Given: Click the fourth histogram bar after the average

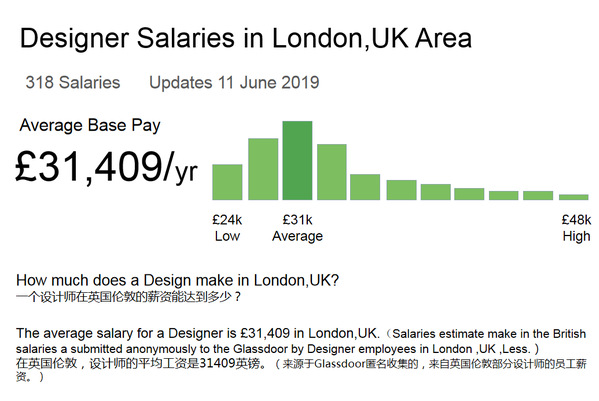Looking at the screenshot, I should pos(436,192).
